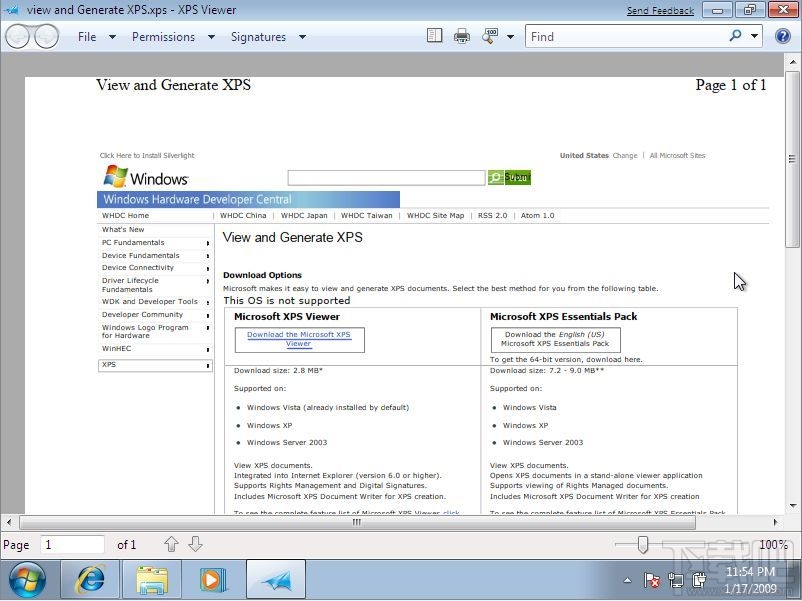Open the Signatures menu
Screen dimensions: 802x601
tap(258, 36)
